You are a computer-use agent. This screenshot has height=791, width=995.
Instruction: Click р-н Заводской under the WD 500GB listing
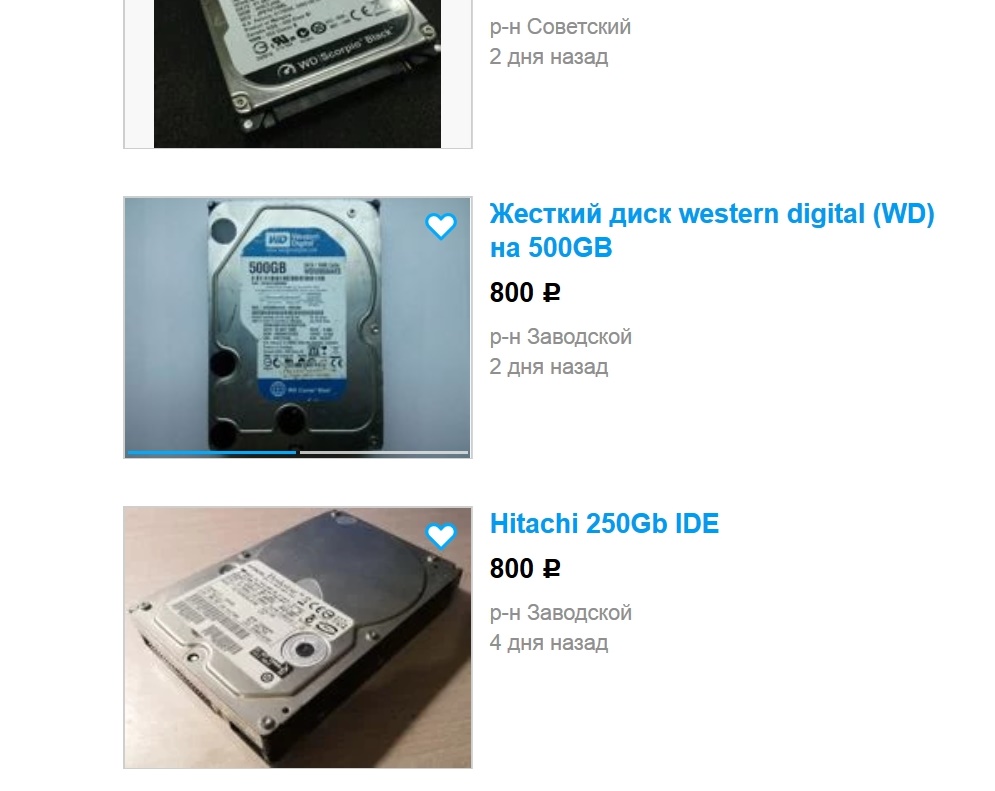(x=560, y=337)
